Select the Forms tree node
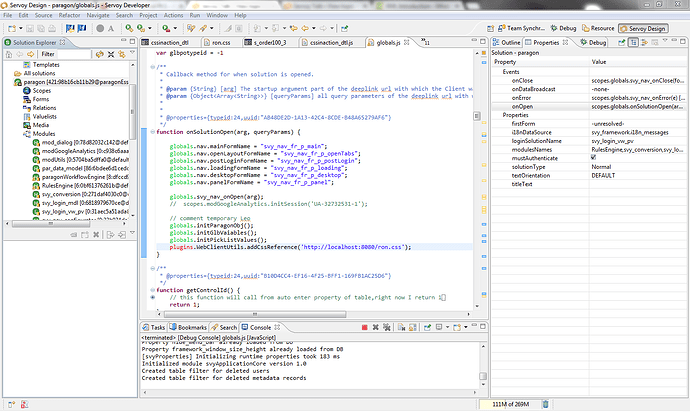Screen dimensions: 690x412 click(x=37, y=99)
